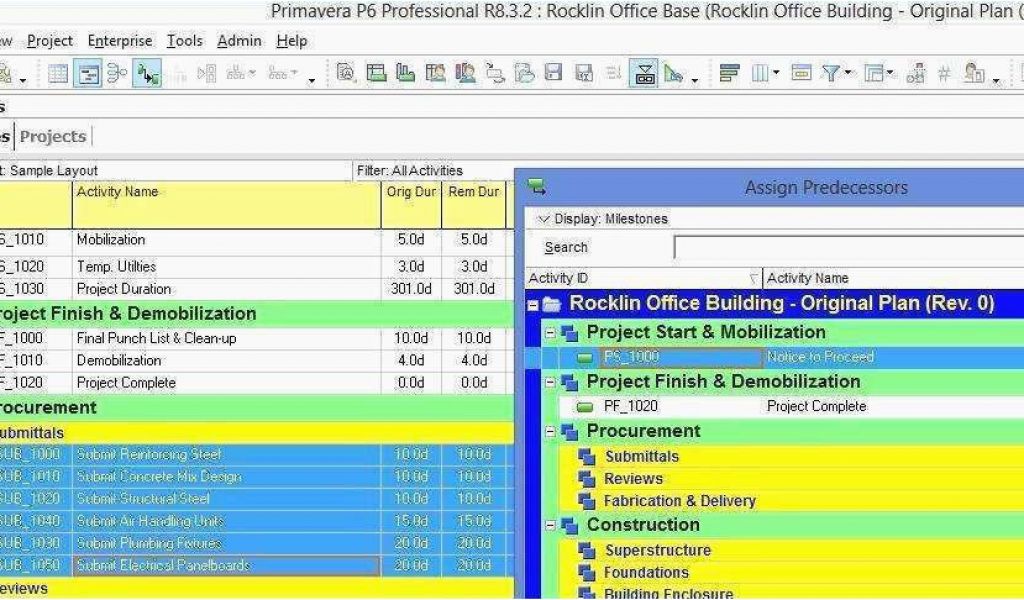Click the green triangle ruler toolbar icon
Viewport: 1024px width, 600px height.
(673, 73)
